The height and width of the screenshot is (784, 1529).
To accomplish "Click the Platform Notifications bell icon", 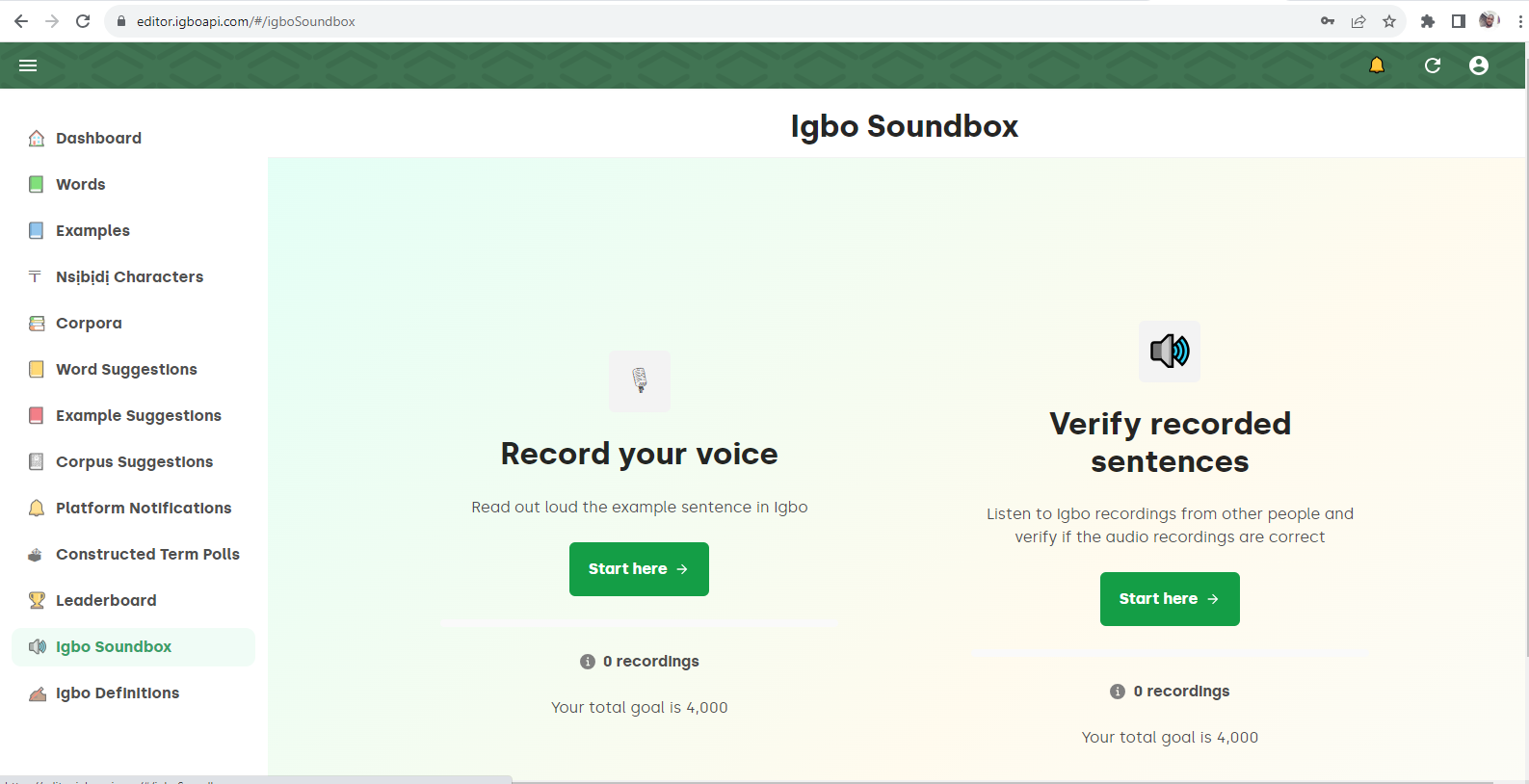I will 37,508.
